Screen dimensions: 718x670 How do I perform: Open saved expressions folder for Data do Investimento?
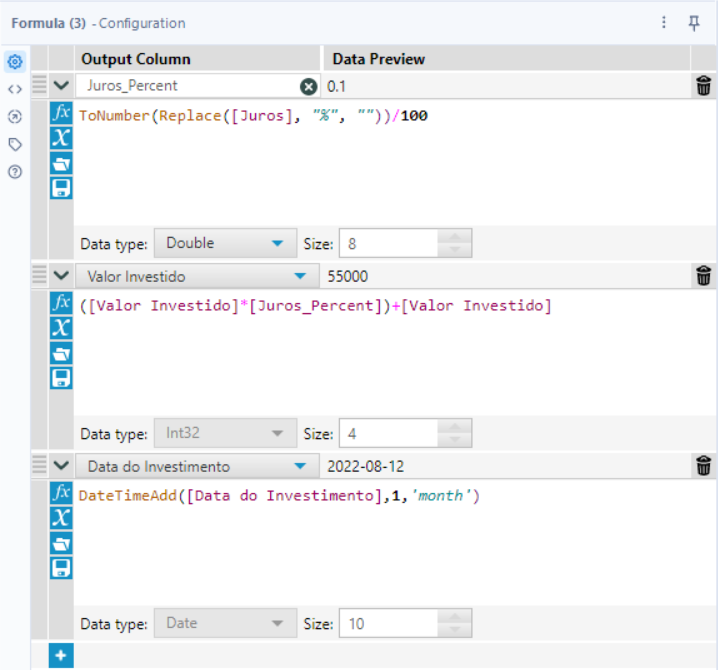[61, 543]
